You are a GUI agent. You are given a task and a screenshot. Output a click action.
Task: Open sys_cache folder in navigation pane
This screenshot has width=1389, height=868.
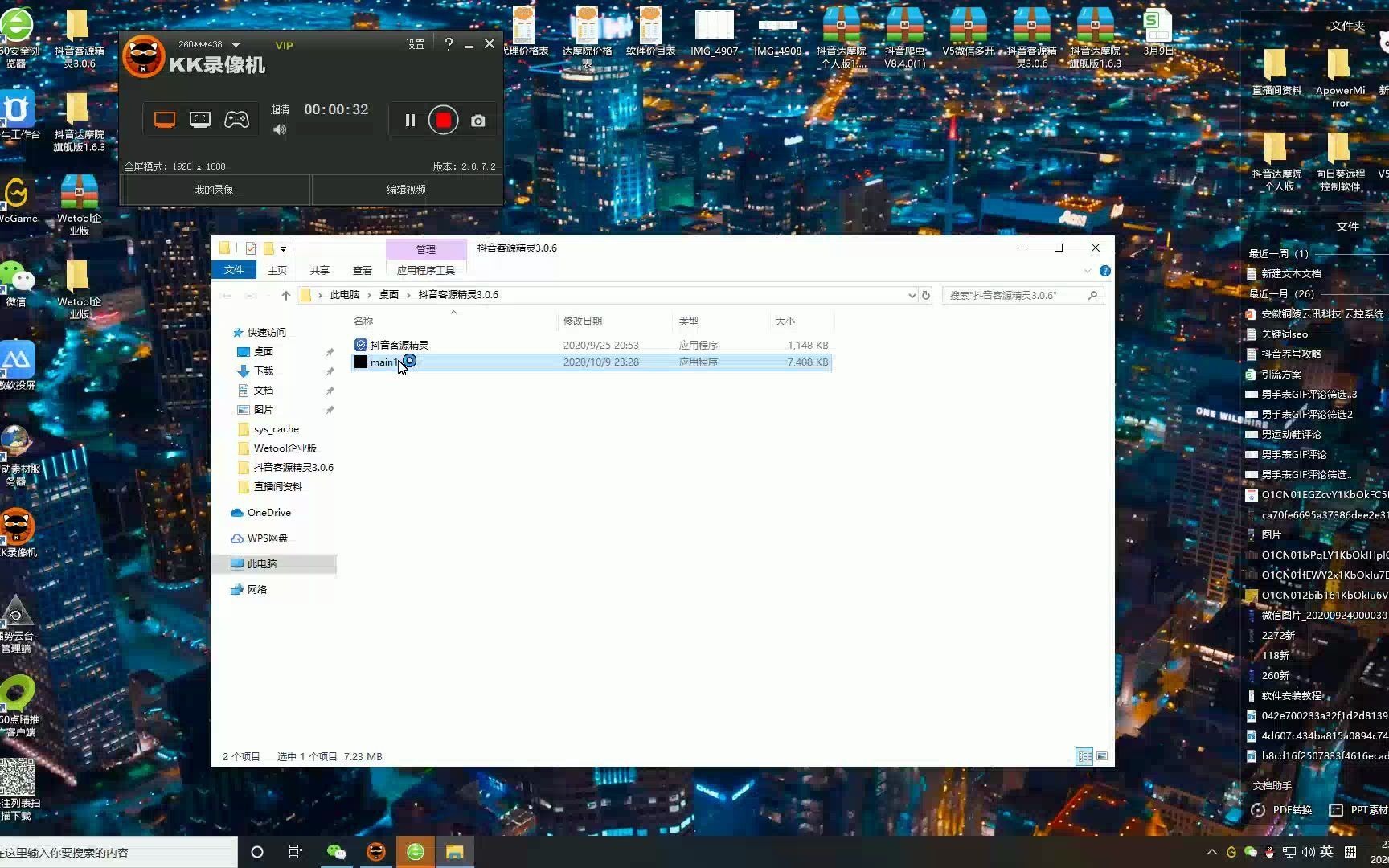(276, 428)
